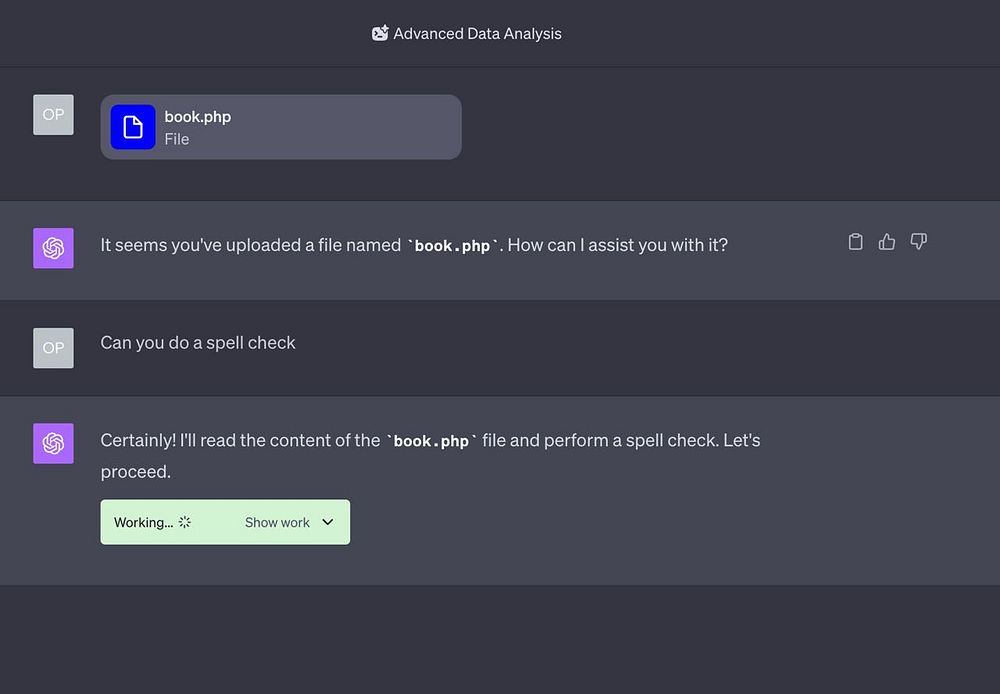Click the inline book.php code in the "Certainly!" reply

pyautogui.click(x=431, y=441)
